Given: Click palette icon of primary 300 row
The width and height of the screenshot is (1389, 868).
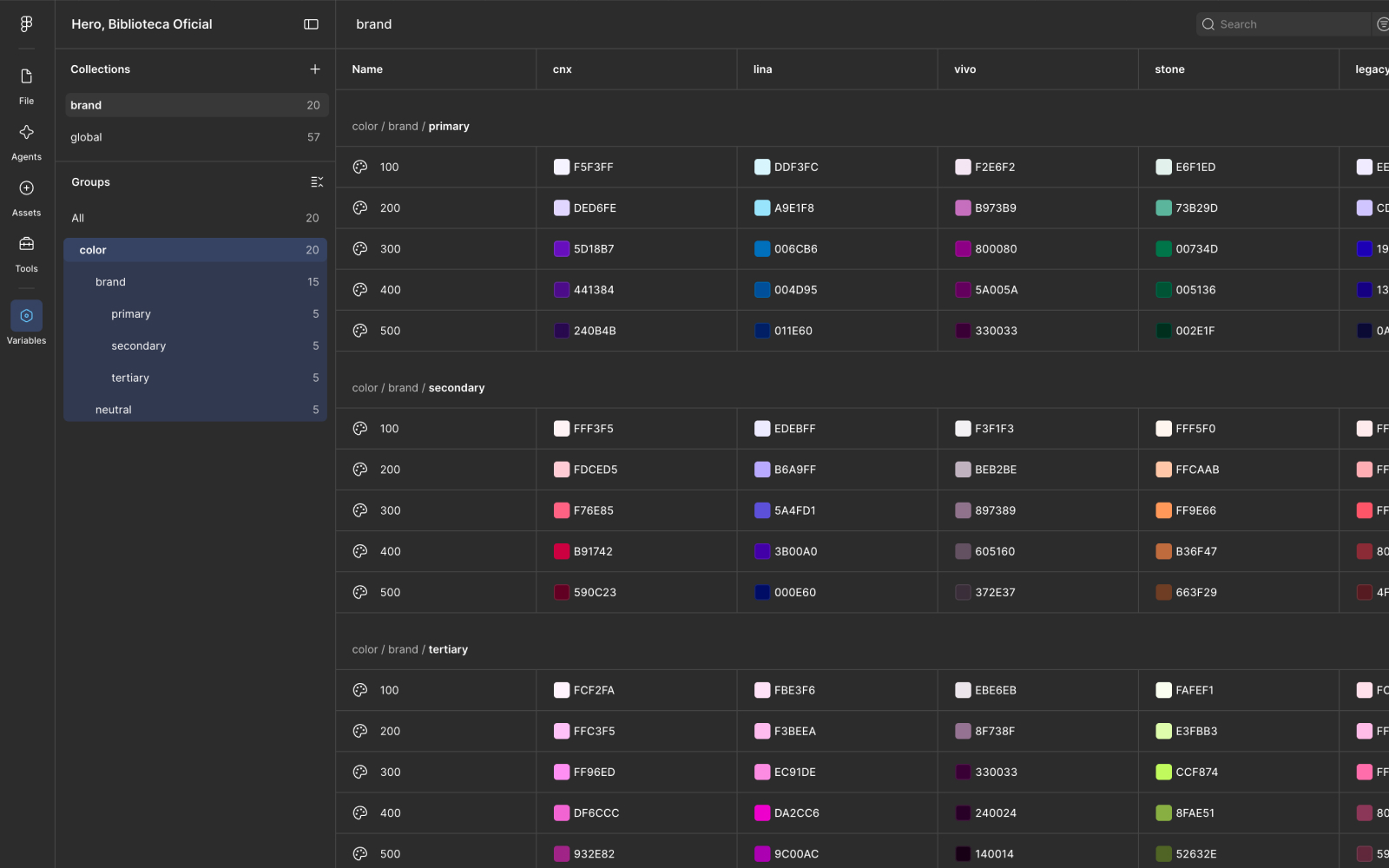Looking at the screenshot, I should [360, 249].
